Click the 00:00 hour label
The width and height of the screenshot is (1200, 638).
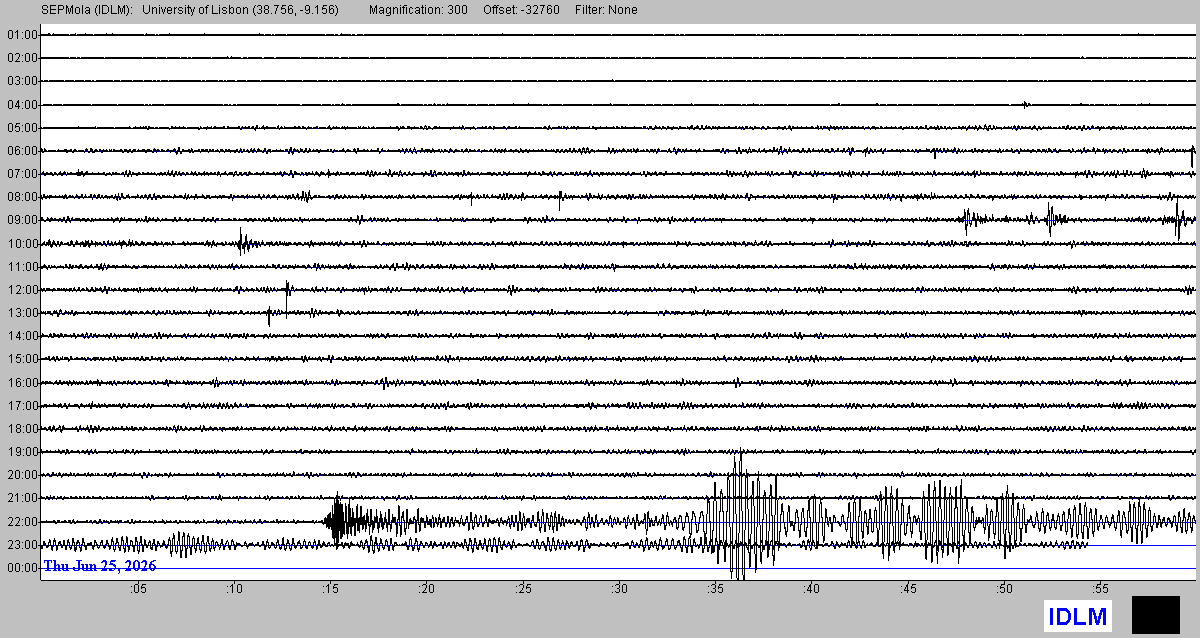22,568
